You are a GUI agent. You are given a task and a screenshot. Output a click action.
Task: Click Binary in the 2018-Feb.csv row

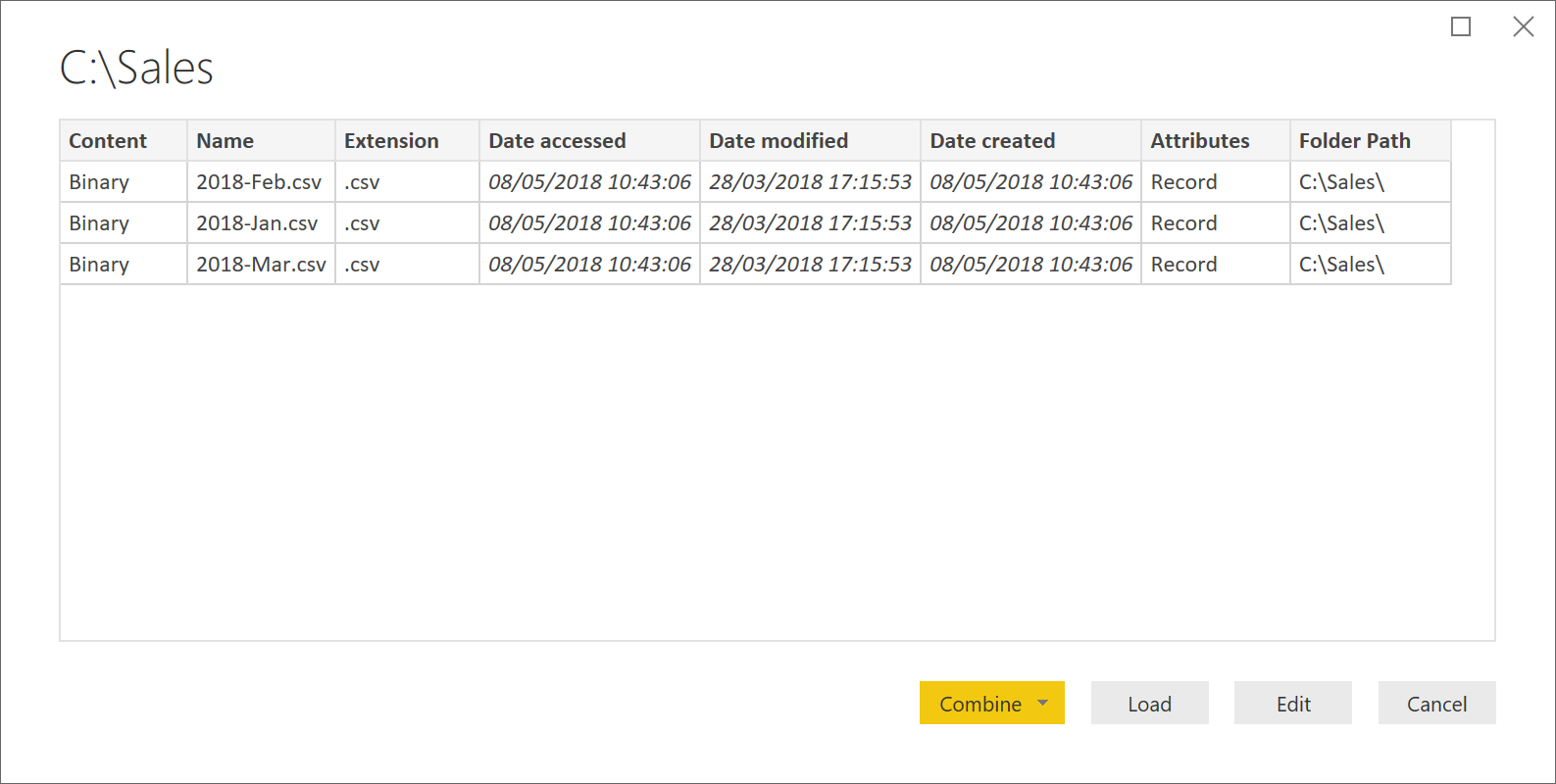click(x=99, y=182)
